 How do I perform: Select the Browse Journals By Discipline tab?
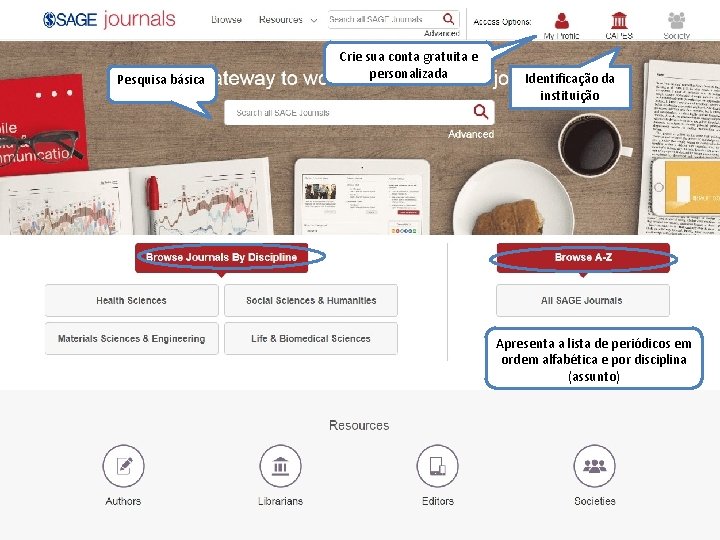coord(221,257)
